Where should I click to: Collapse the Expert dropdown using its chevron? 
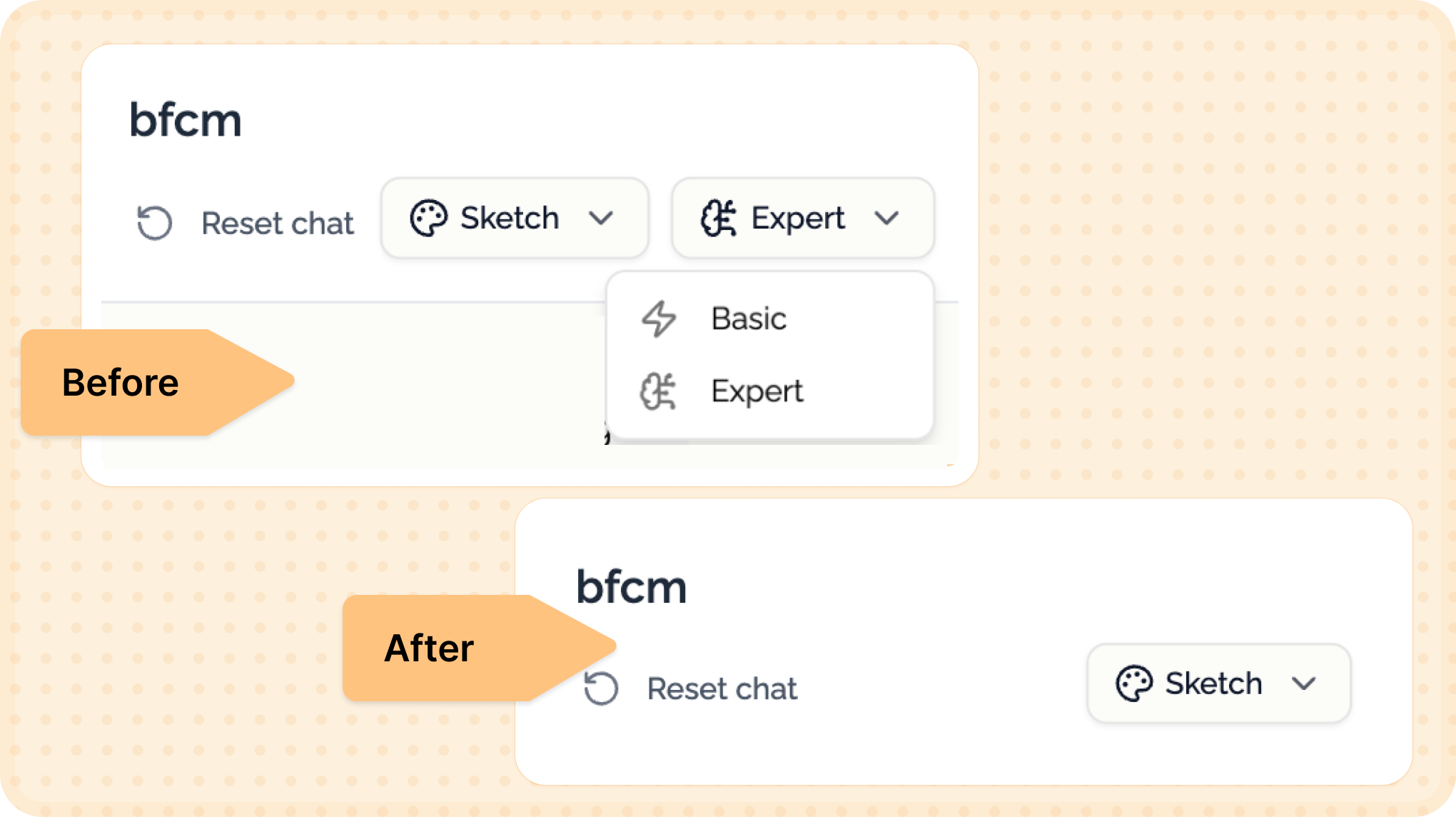coord(886,218)
